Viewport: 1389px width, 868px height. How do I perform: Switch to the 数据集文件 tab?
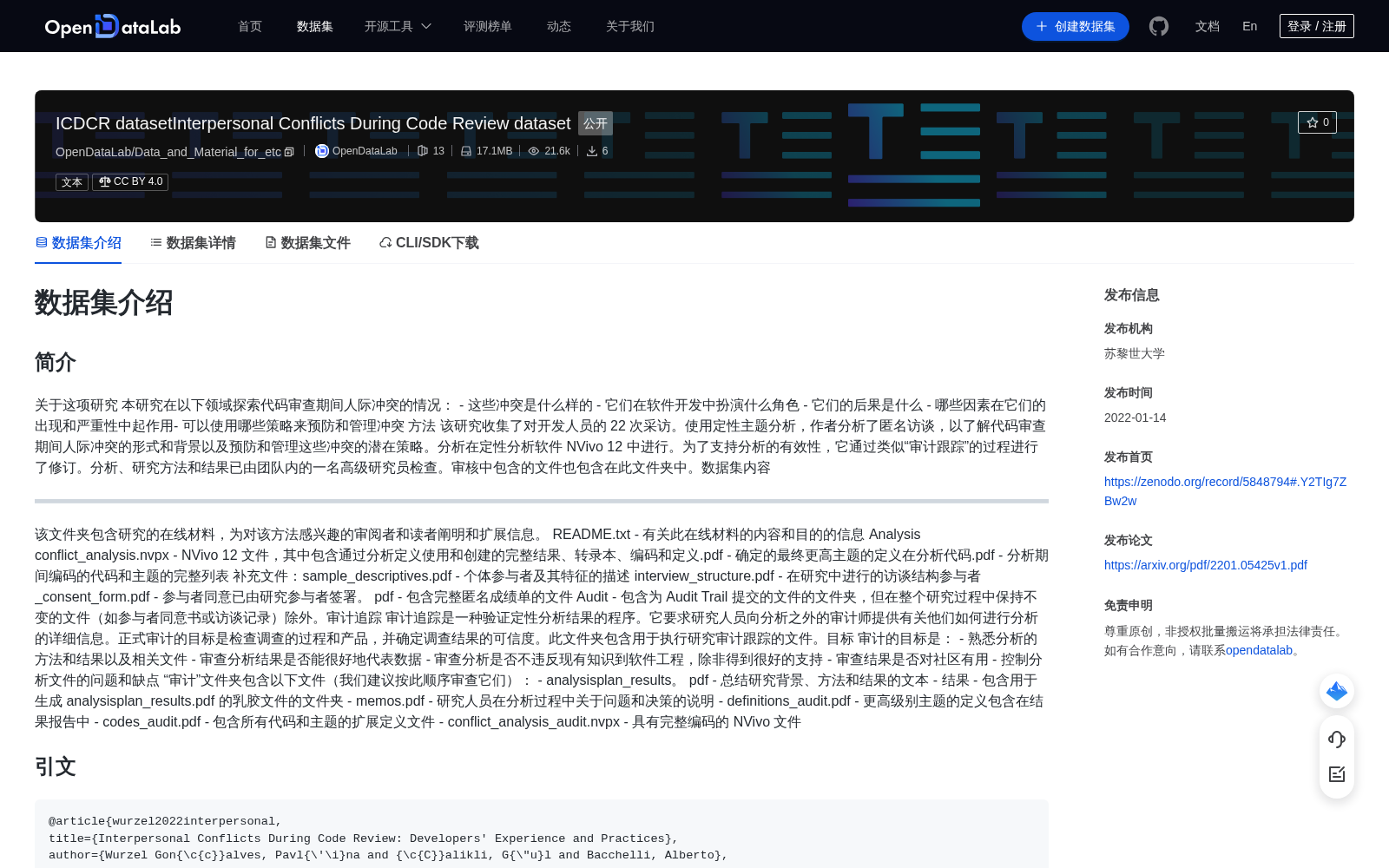307,243
